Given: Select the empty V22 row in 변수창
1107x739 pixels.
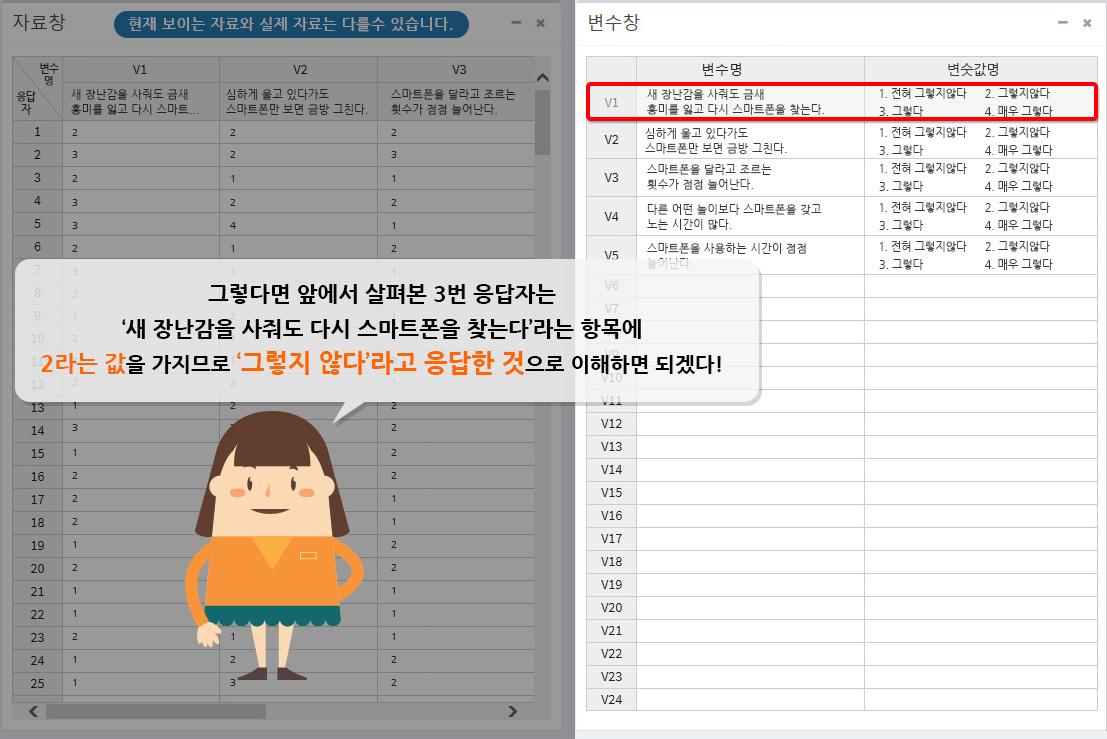Looking at the screenshot, I should [842, 654].
